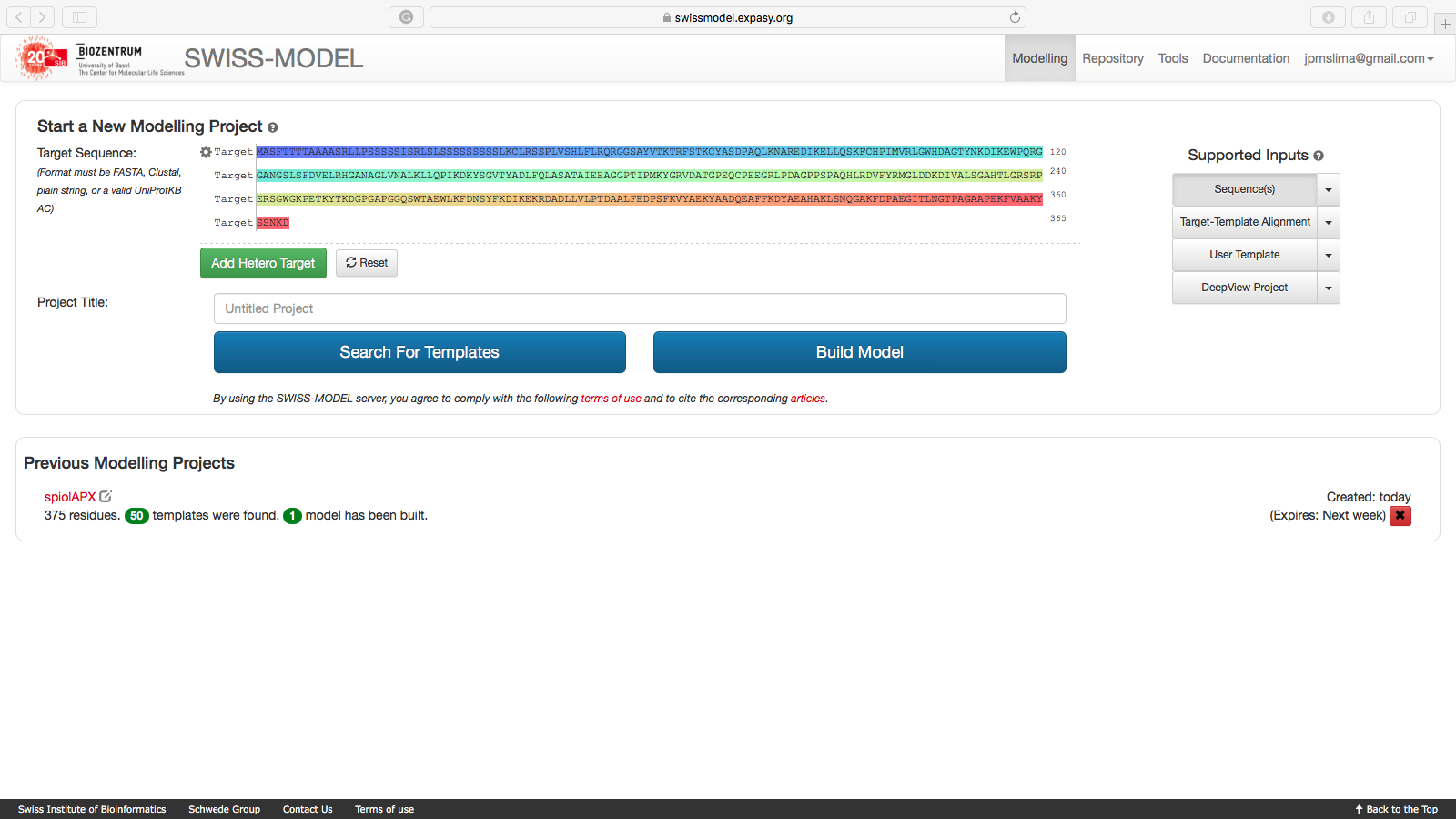The image size is (1456, 819).
Task: Select User Template input type
Action: pos(1244,255)
